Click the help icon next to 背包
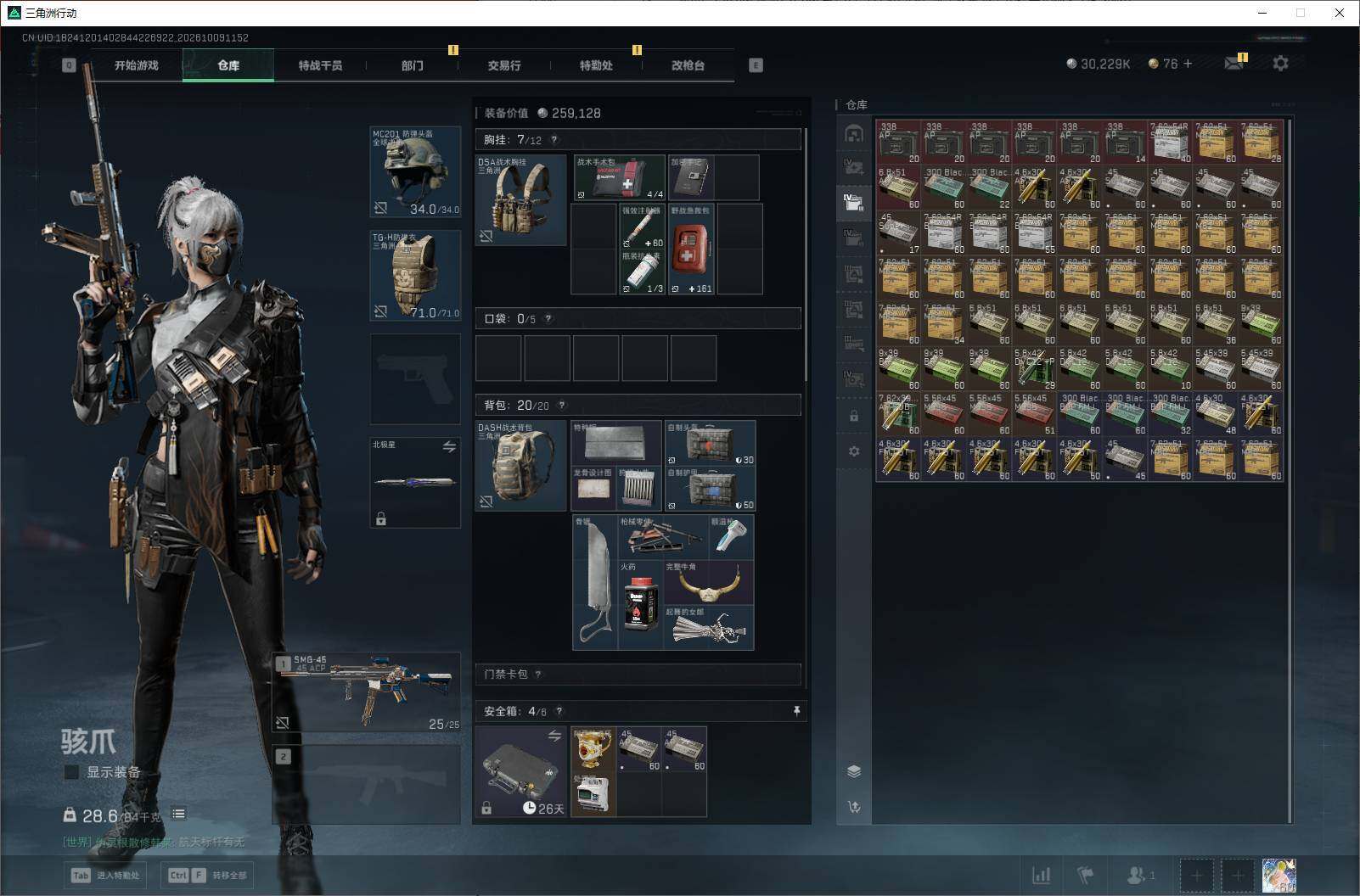 coord(561,406)
